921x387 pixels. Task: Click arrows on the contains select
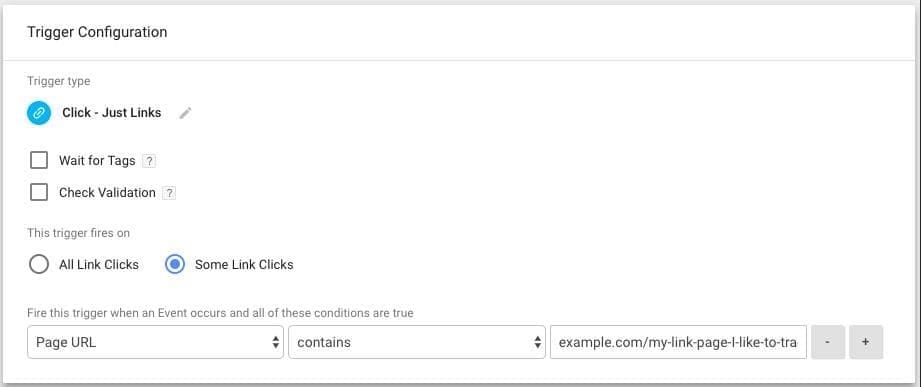click(537, 342)
